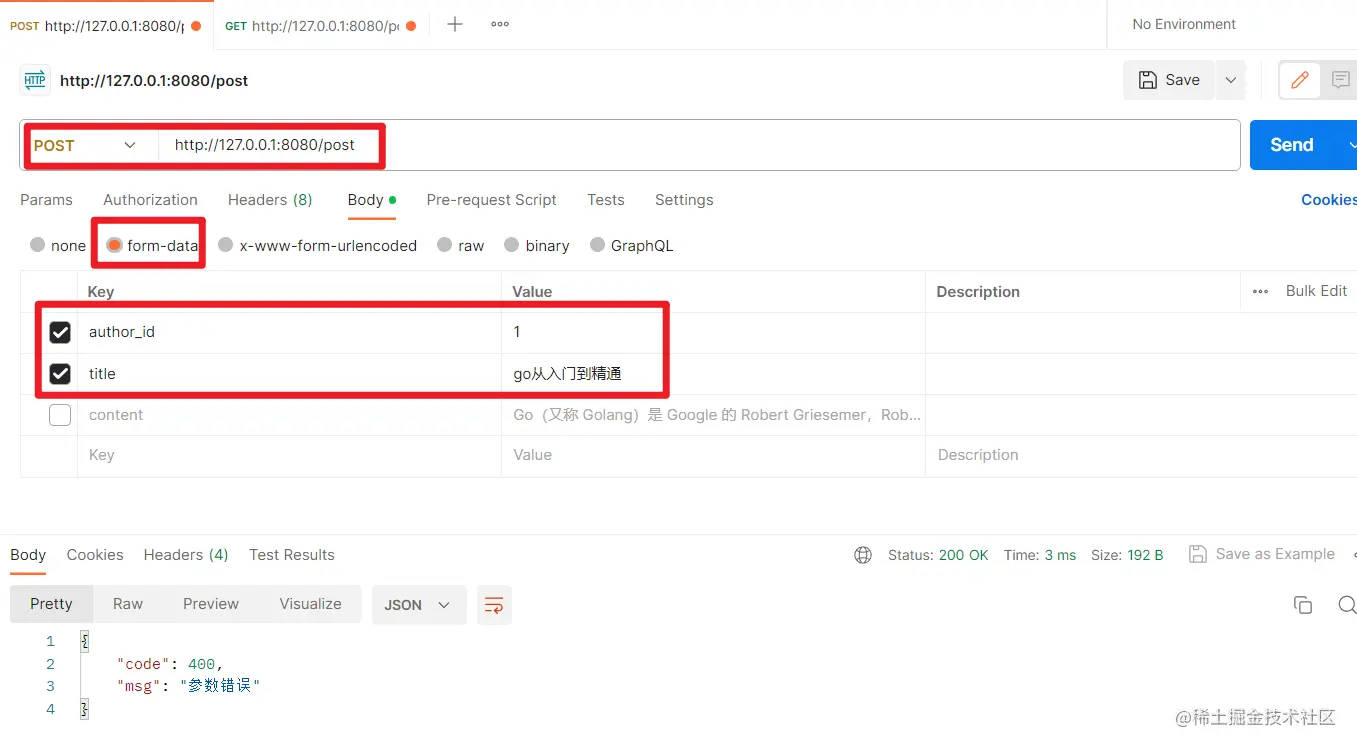Open the tab overflow three-dots menu
1357x749 pixels.
click(500, 24)
